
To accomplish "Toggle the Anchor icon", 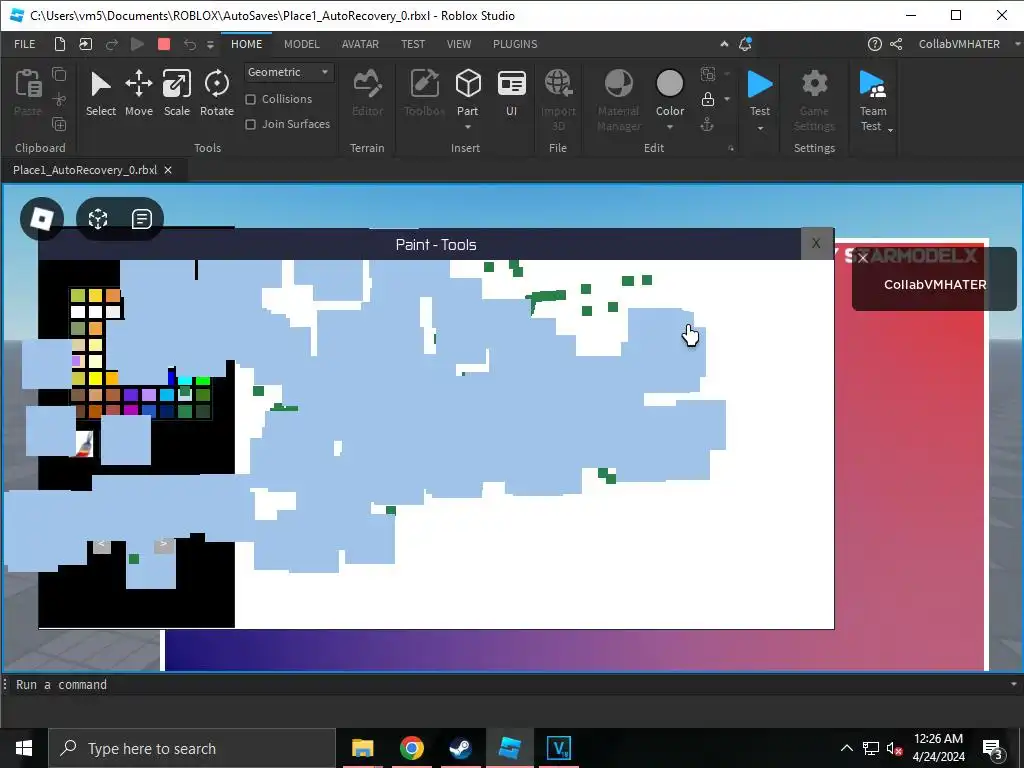I will click(707, 125).
